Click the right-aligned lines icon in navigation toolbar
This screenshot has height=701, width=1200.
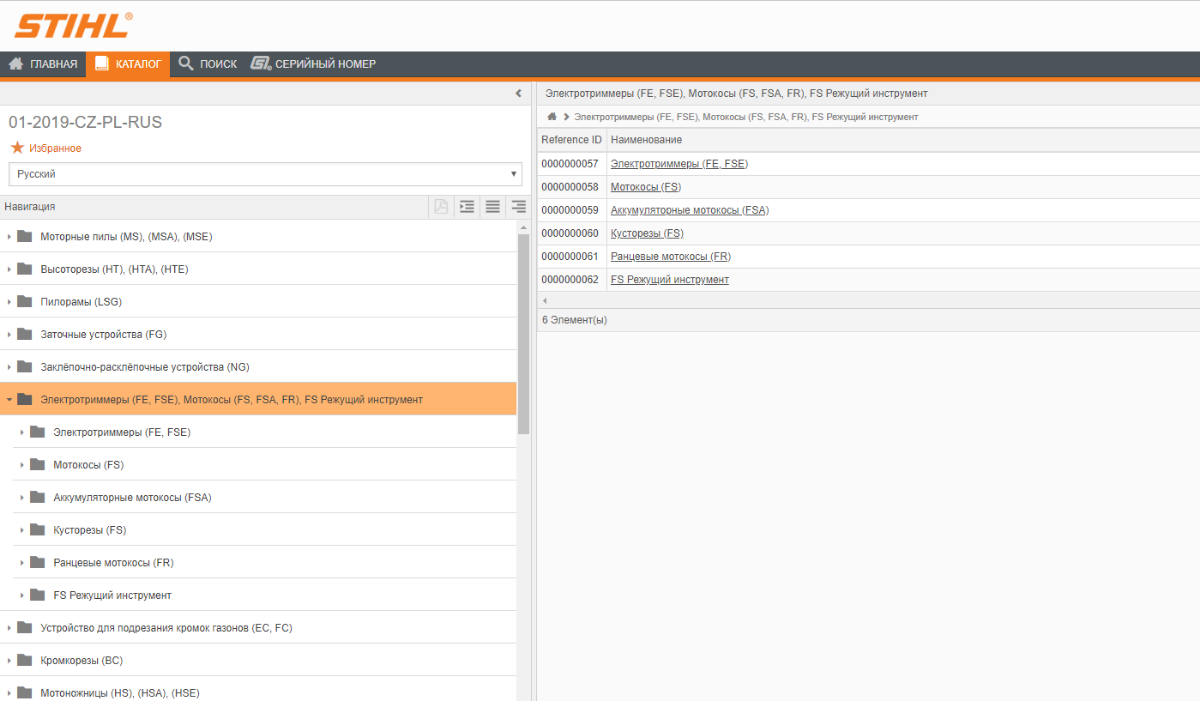[x=518, y=207]
